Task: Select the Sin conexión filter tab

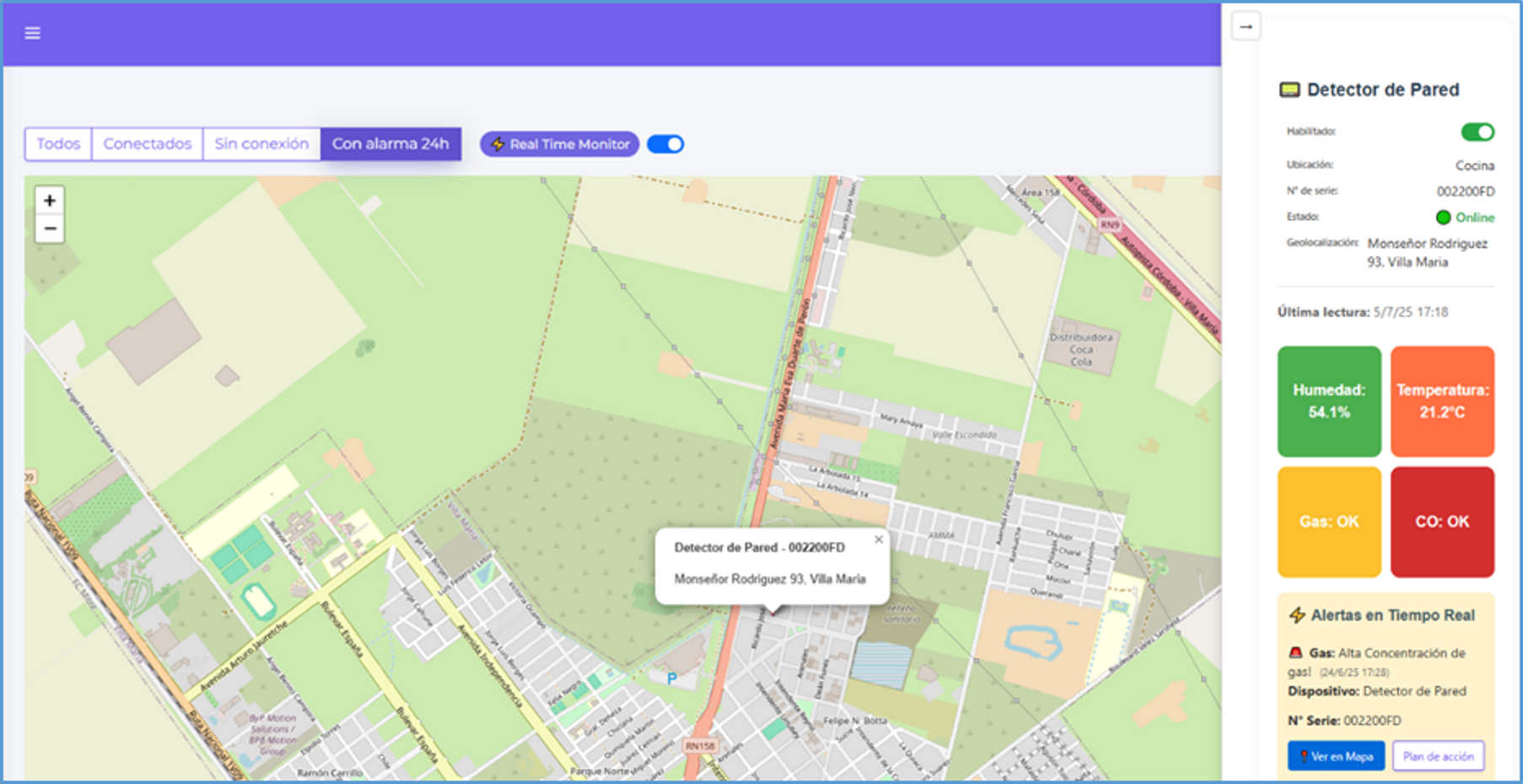Action: tap(261, 144)
